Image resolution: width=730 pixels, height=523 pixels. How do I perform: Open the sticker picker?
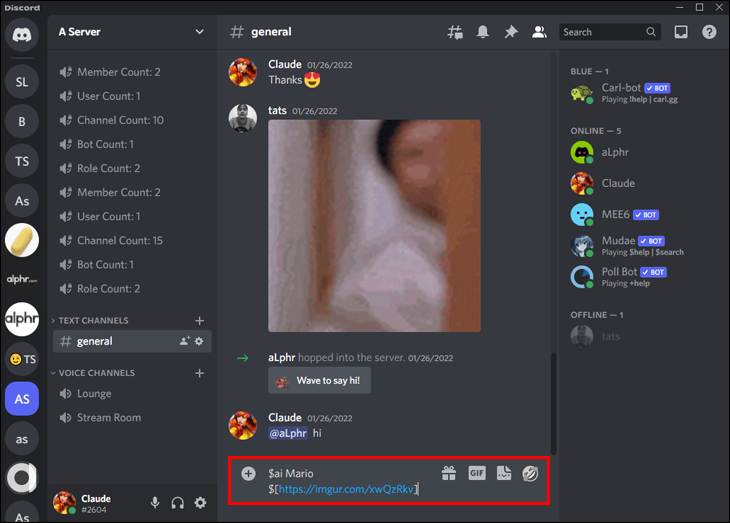(x=504, y=474)
